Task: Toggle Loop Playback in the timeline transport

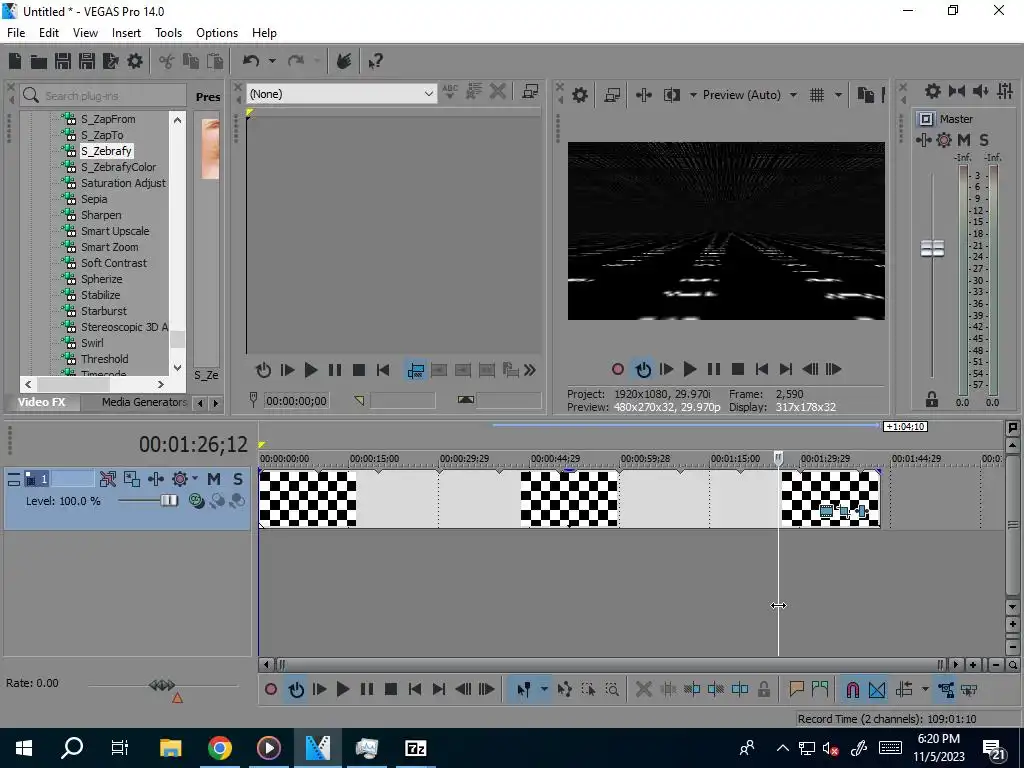Action: tap(296, 689)
